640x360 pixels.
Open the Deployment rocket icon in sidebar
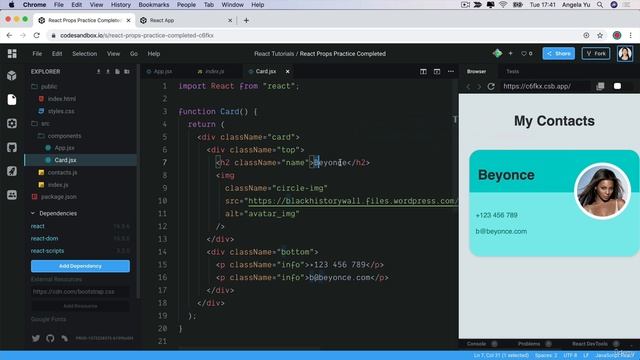click(12, 171)
